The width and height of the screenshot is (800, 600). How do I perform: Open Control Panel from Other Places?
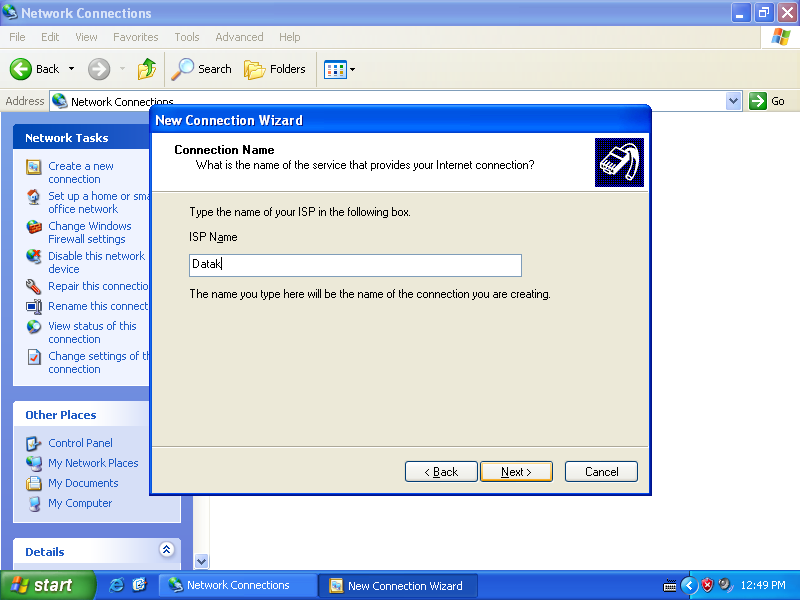point(80,443)
